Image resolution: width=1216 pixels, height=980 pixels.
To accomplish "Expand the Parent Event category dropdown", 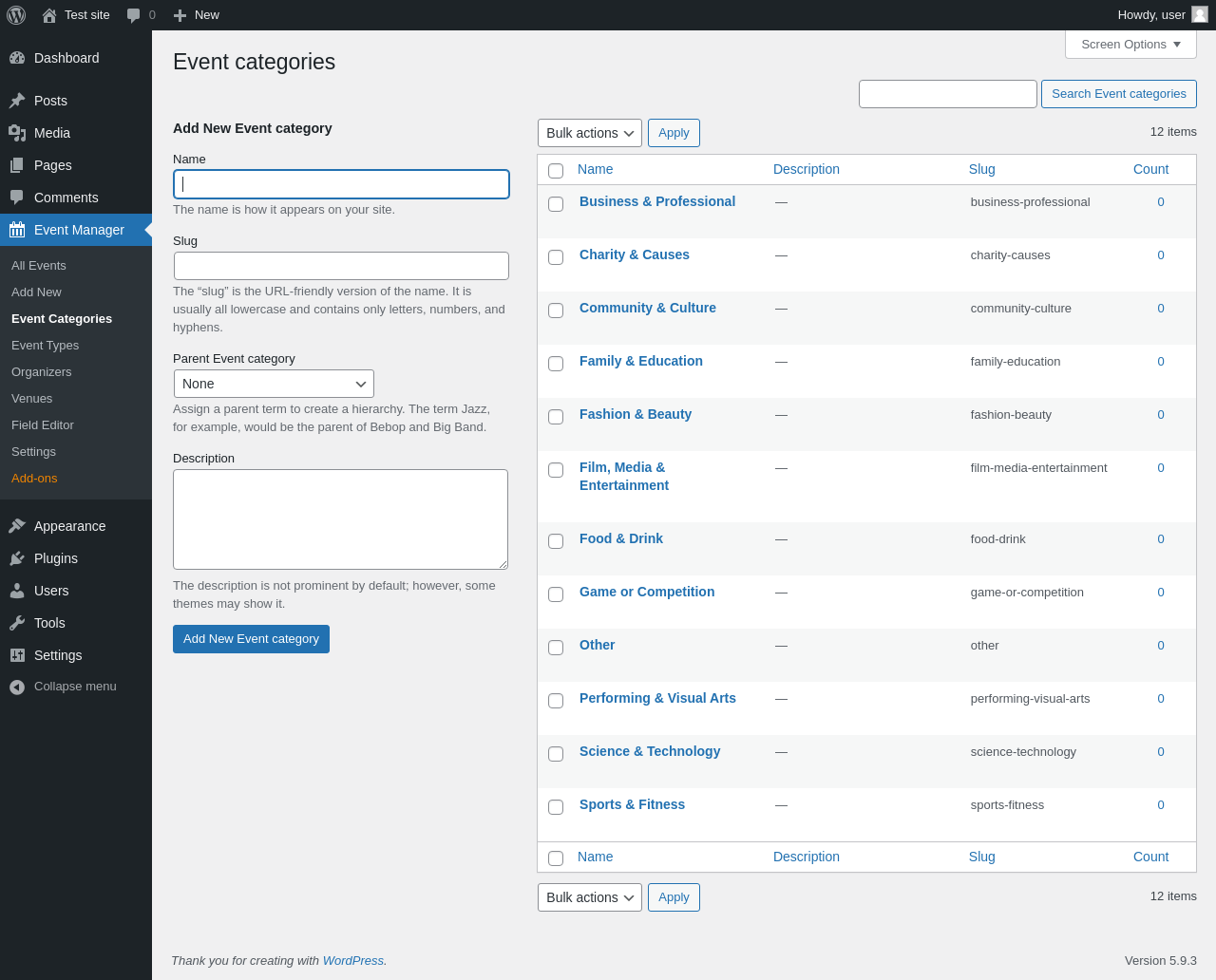I will [x=274, y=384].
